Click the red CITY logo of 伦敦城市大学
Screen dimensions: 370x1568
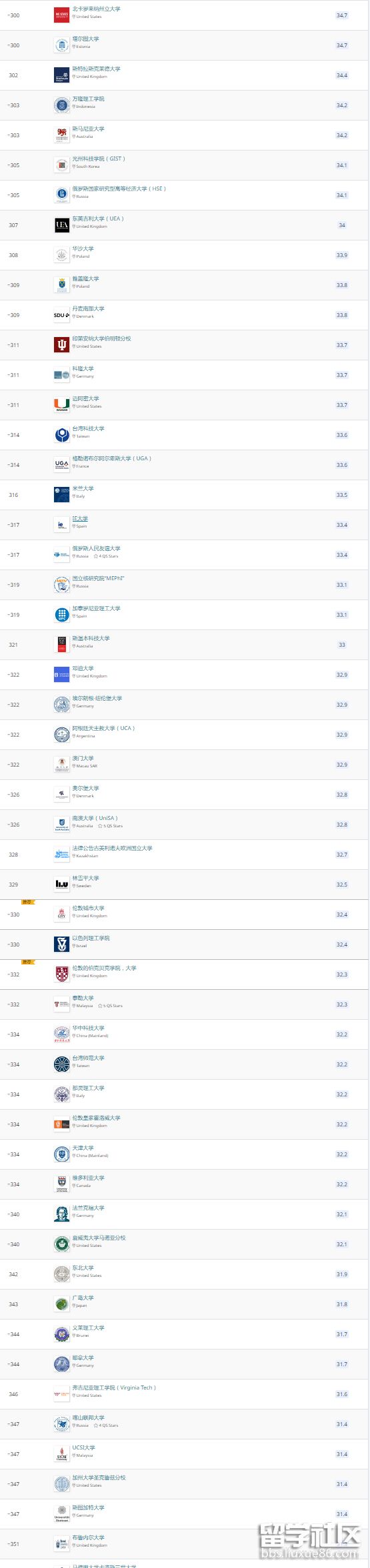click(61, 915)
